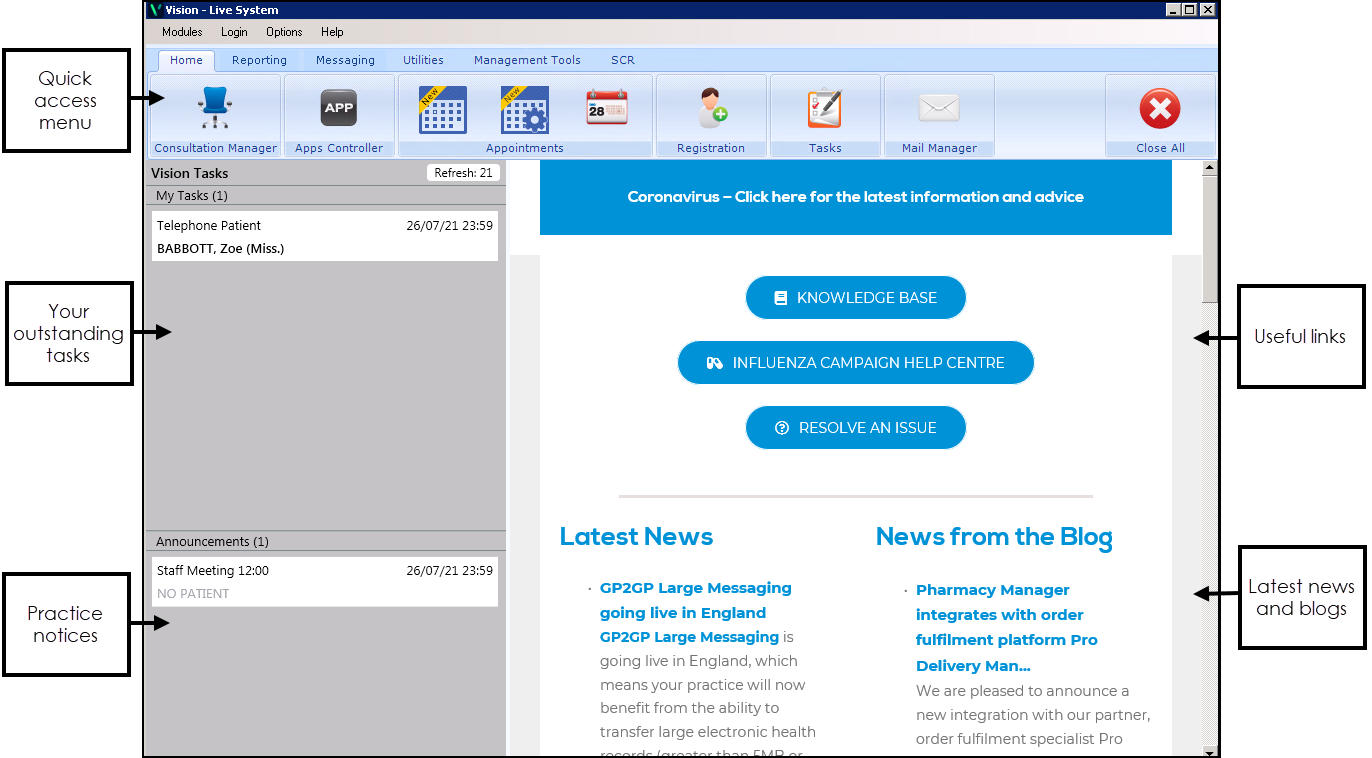
Task: Open Appointments setup calendar with gear icon
Action: click(x=525, y=109)
